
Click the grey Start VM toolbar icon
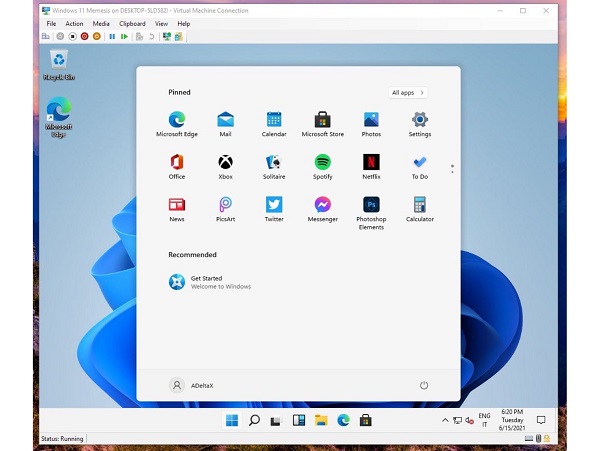tap(60, 37)
